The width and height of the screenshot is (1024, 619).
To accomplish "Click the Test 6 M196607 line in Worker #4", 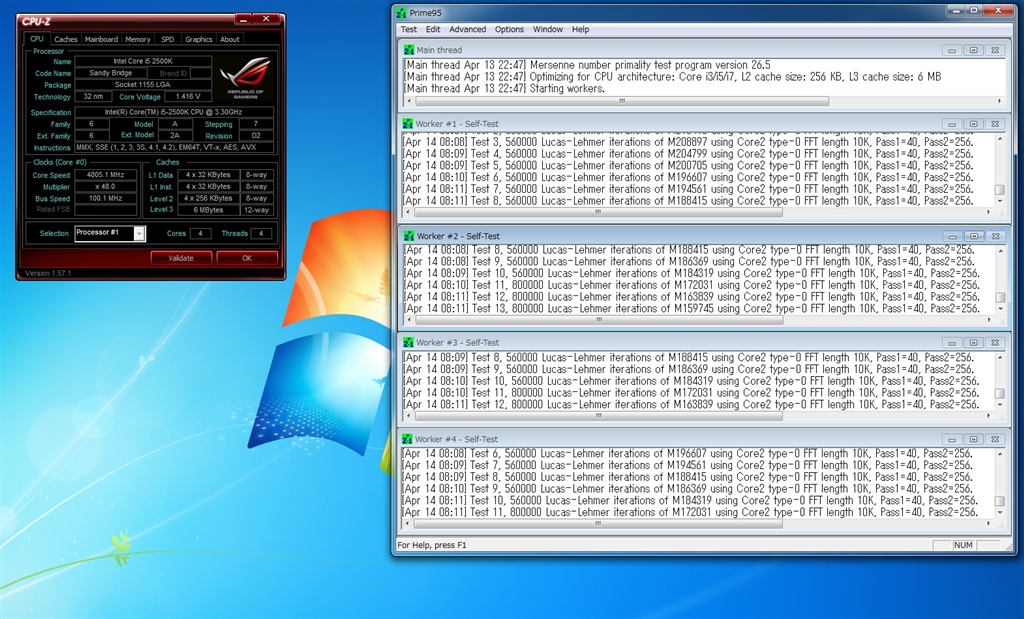I will [x=688, y=454].
